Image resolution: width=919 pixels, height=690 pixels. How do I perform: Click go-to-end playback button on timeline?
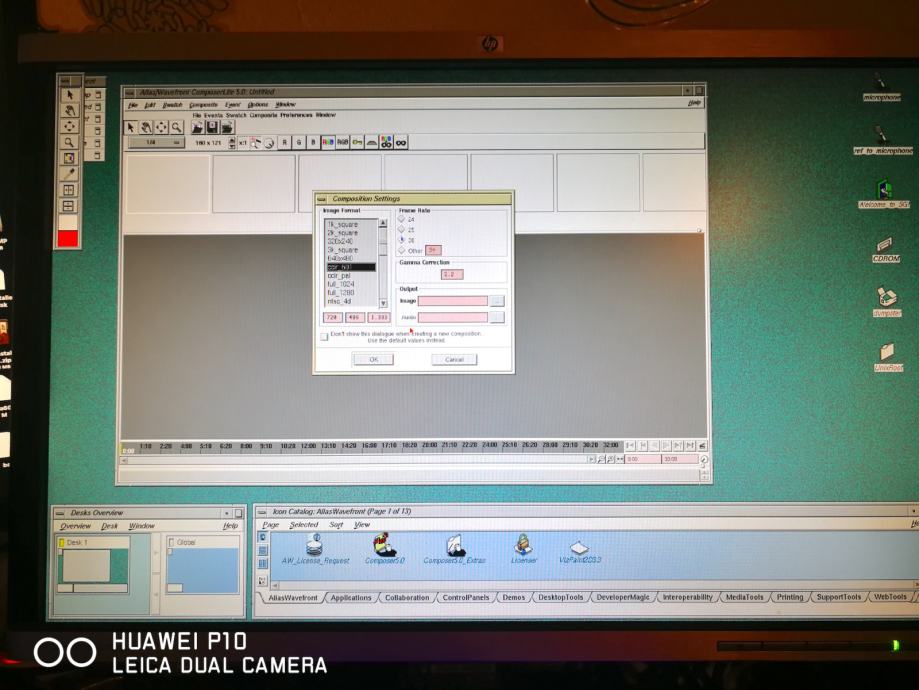coord(690,446)
